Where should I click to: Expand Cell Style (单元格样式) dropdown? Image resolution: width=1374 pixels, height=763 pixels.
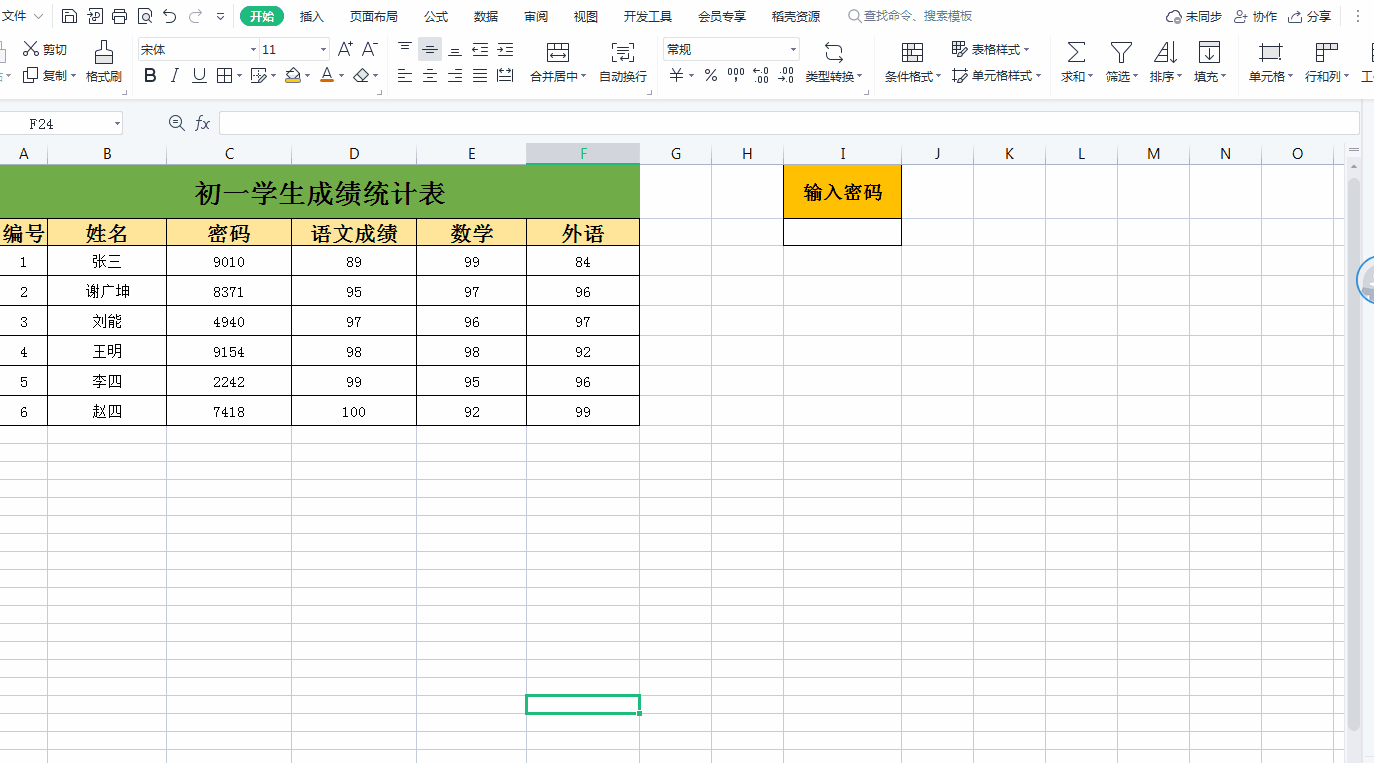click(1038, 75)
